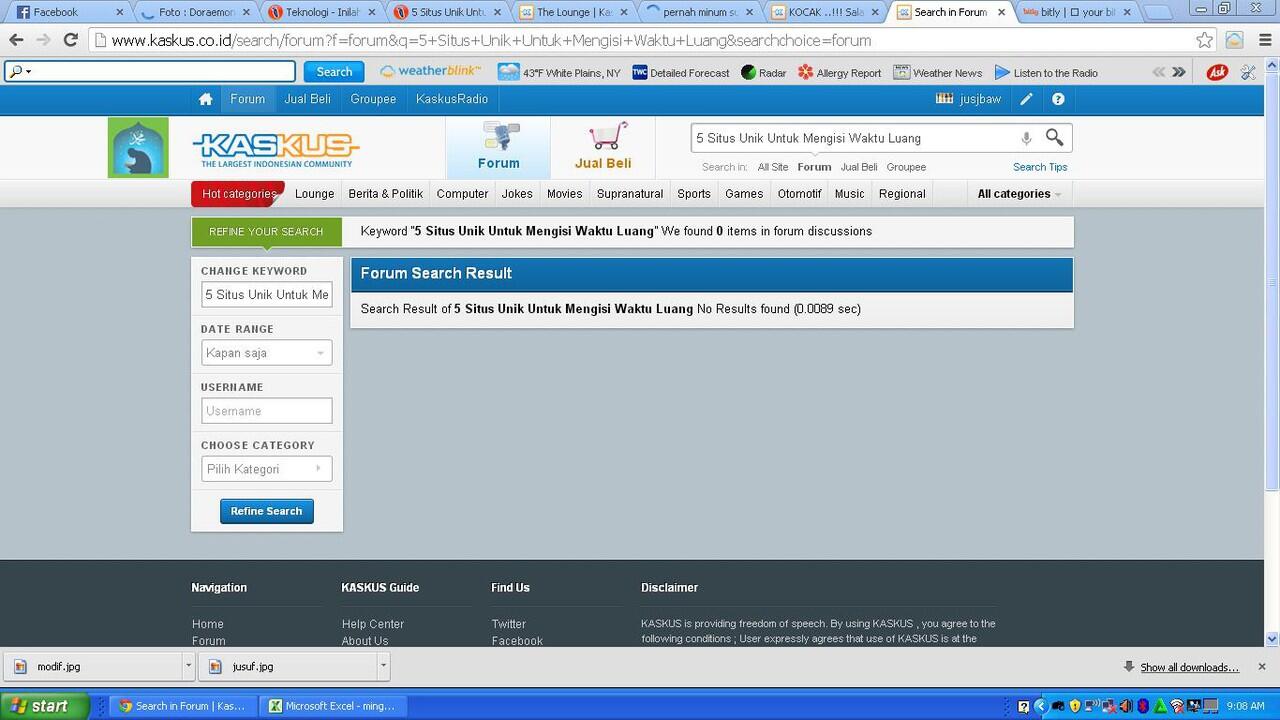Image resolution: width=1280 pixels, height=720 pixels.
Task: Click Listen to the Radio toolbar item
Action: click(1046, 72)
